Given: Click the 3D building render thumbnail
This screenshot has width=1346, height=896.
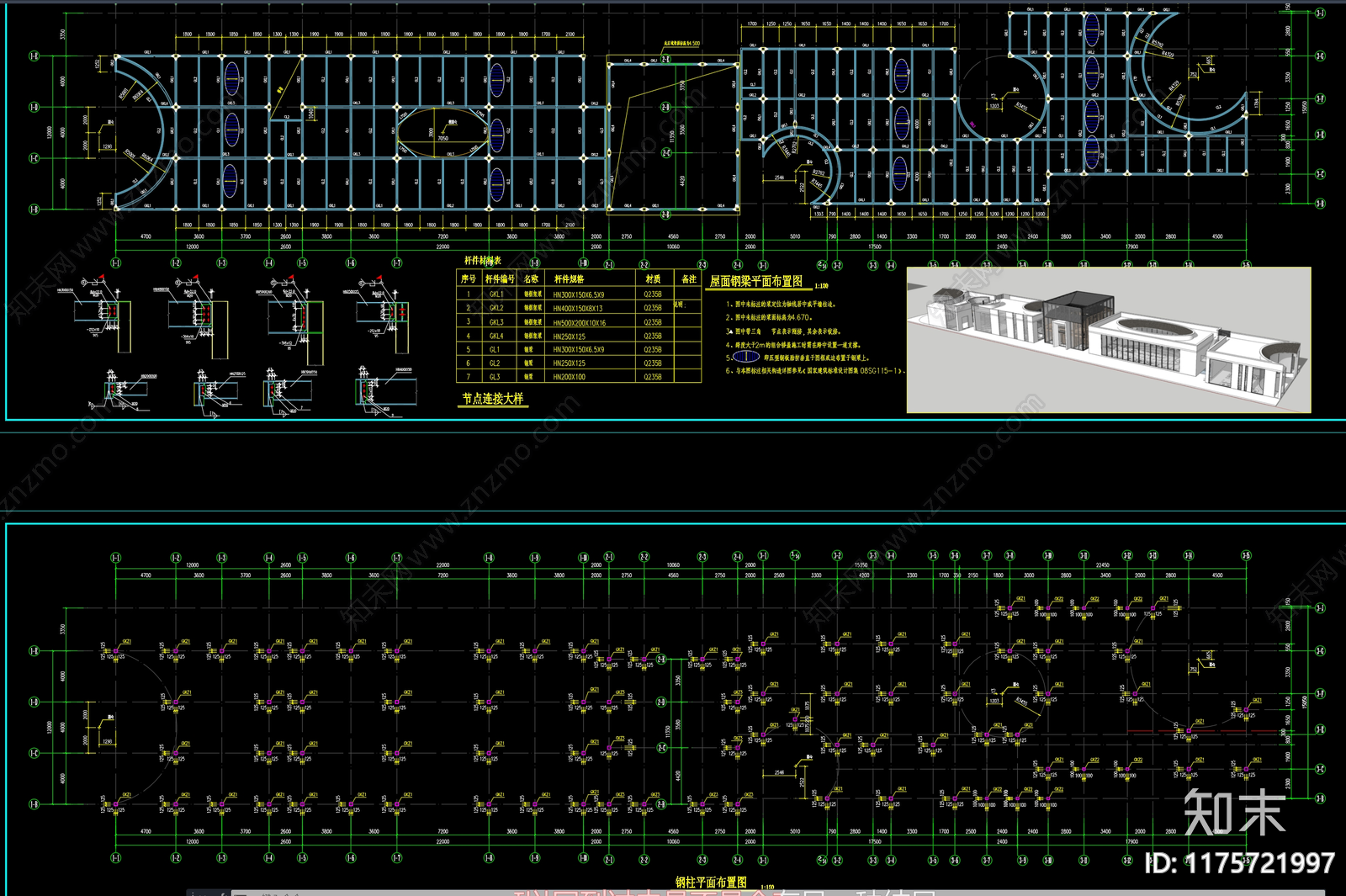Looking at the screenshot, I should coord(1109,340).
